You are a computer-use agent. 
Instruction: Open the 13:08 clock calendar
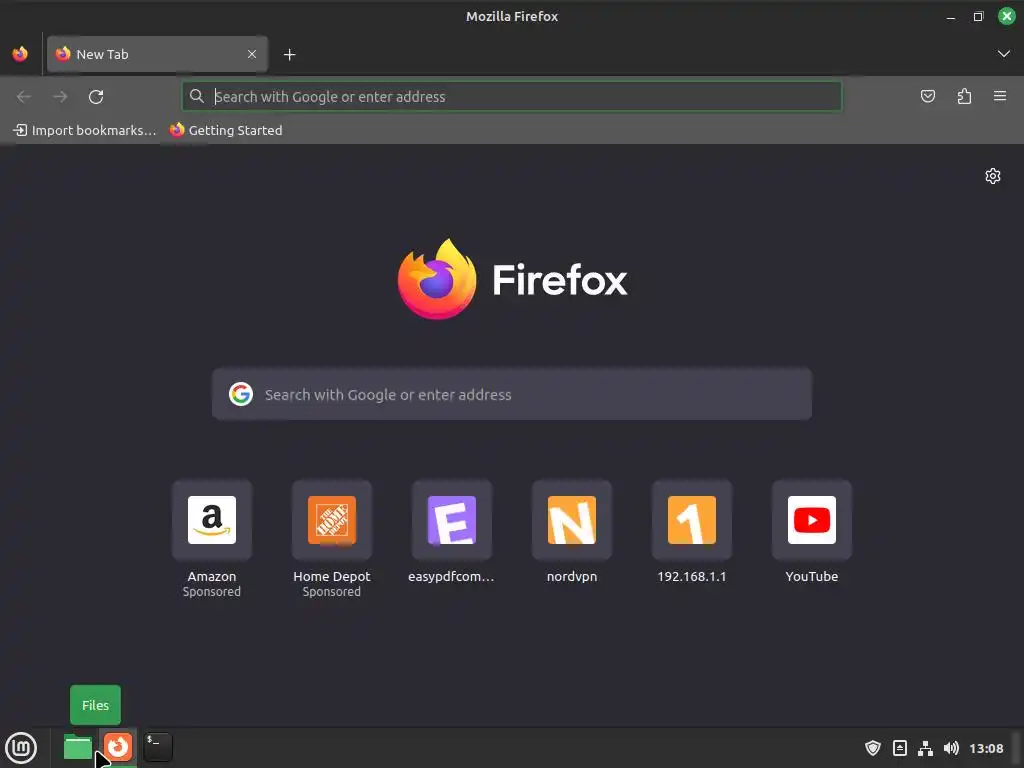(x=986, y=748)
